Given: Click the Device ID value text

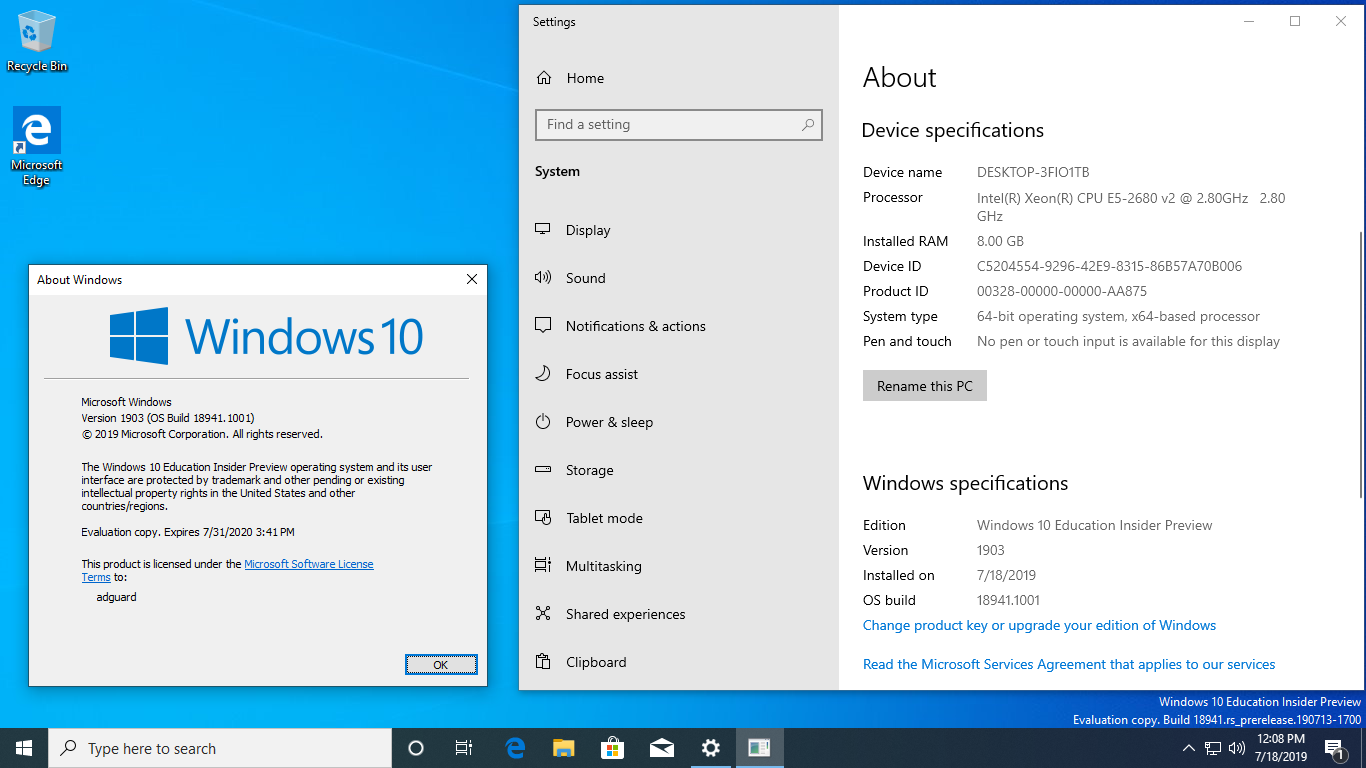Looking at the screenshot, I should tap(1109, 266).
